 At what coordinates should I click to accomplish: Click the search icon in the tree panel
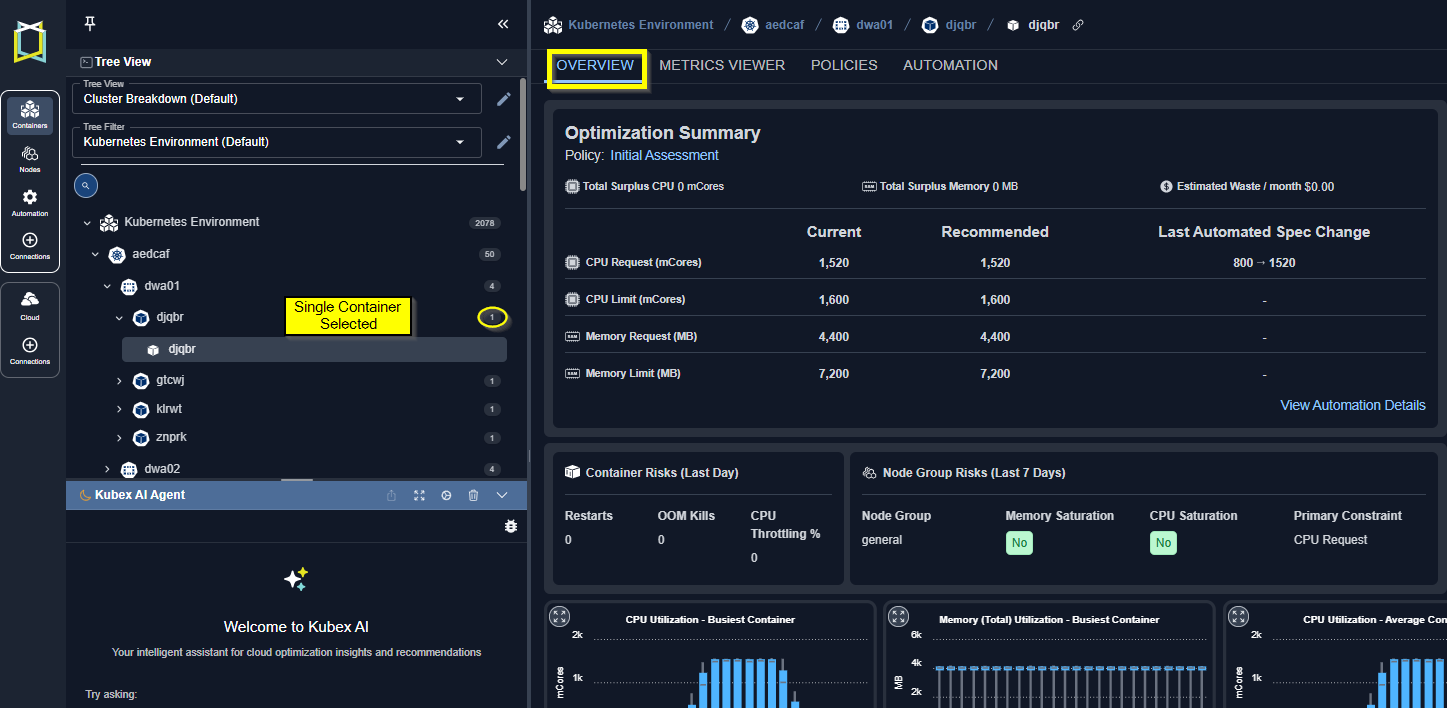pyautogui.click(x=86, y=185)
